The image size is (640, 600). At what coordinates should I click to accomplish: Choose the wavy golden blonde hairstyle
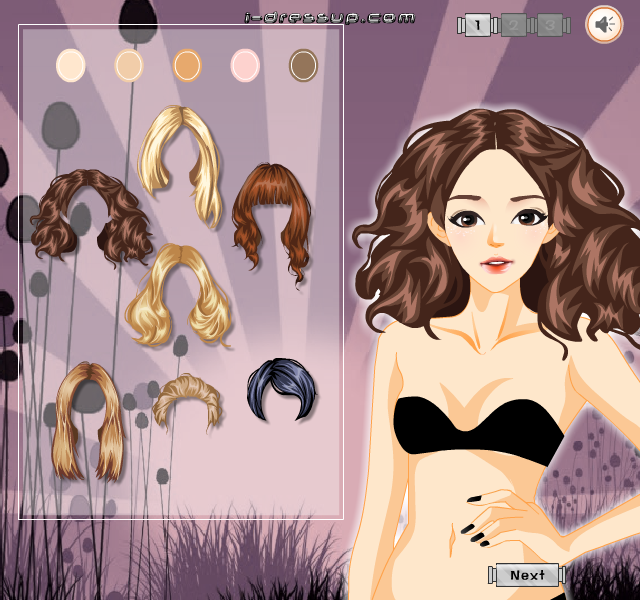pyautogui.click(x=178, y=295)
